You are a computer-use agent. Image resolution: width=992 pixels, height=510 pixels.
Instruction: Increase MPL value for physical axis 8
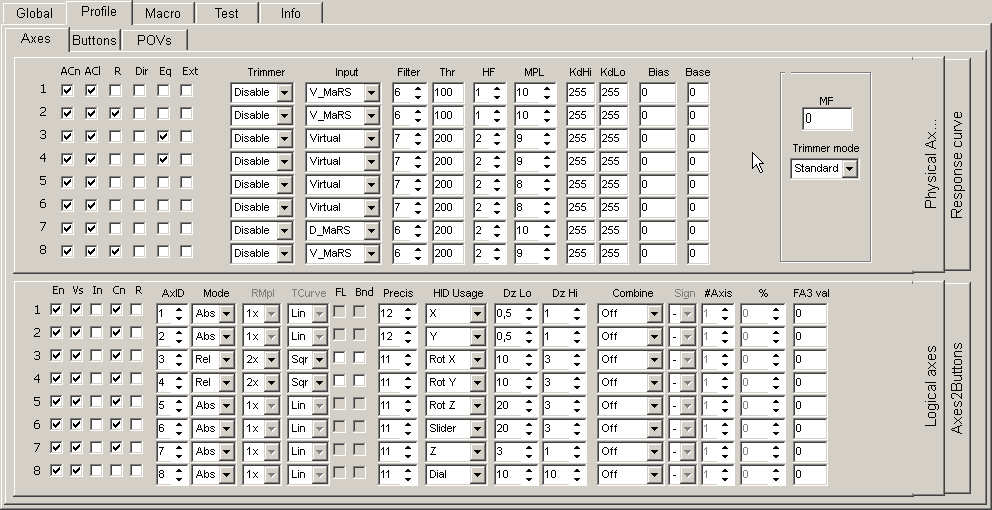[x=547, y=249]
